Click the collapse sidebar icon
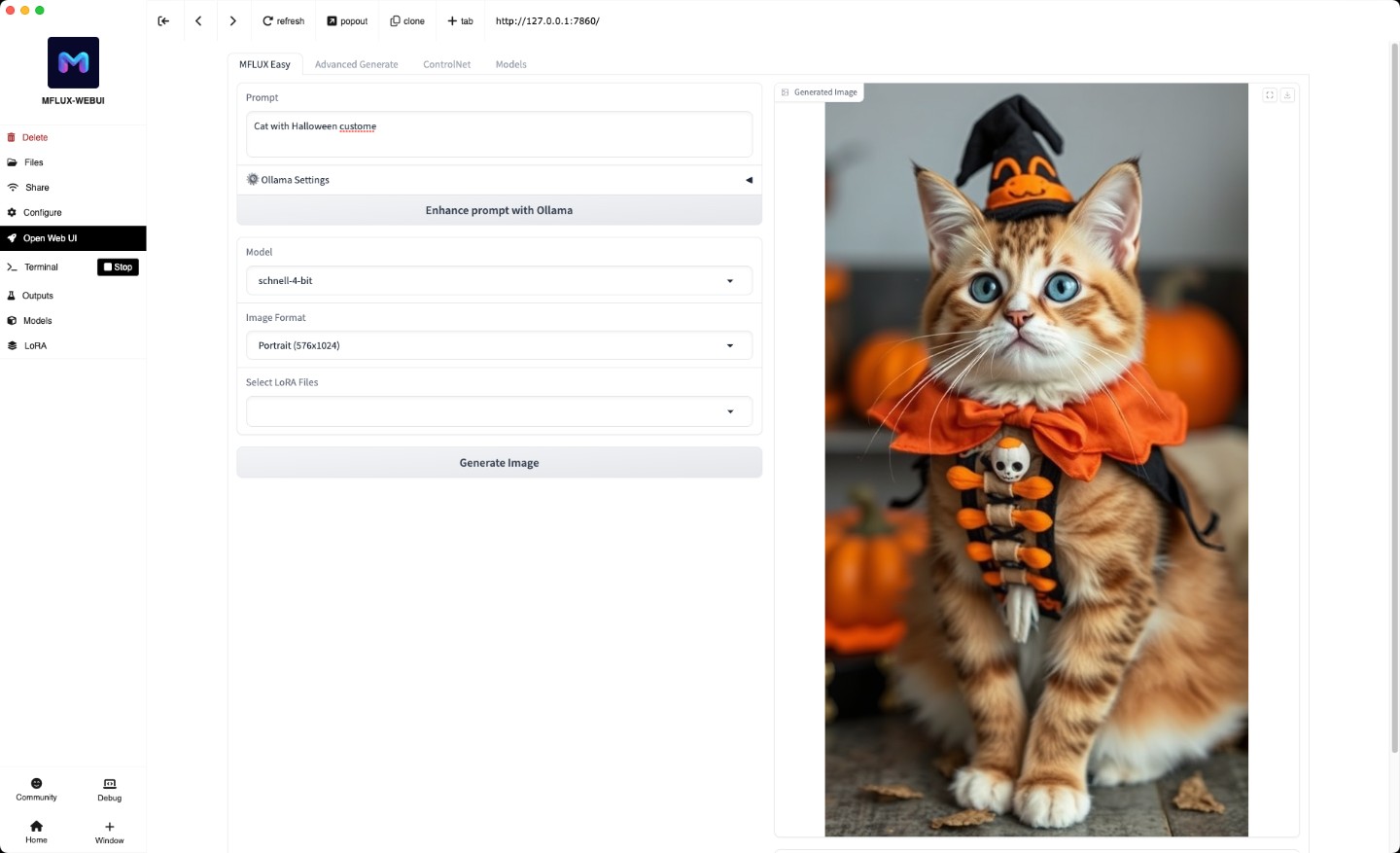 (163, 20)
